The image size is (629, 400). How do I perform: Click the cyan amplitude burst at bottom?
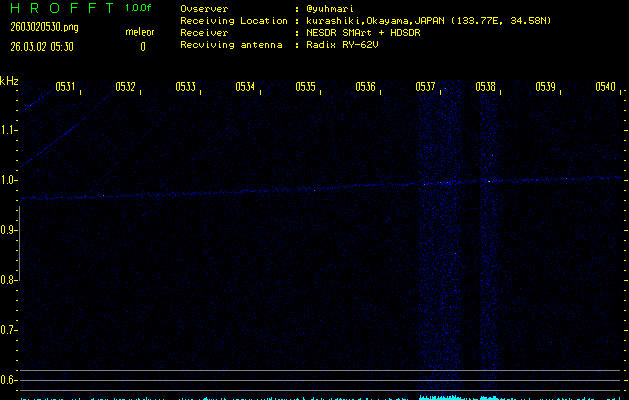pyautogui.click(x=440, y=397)
